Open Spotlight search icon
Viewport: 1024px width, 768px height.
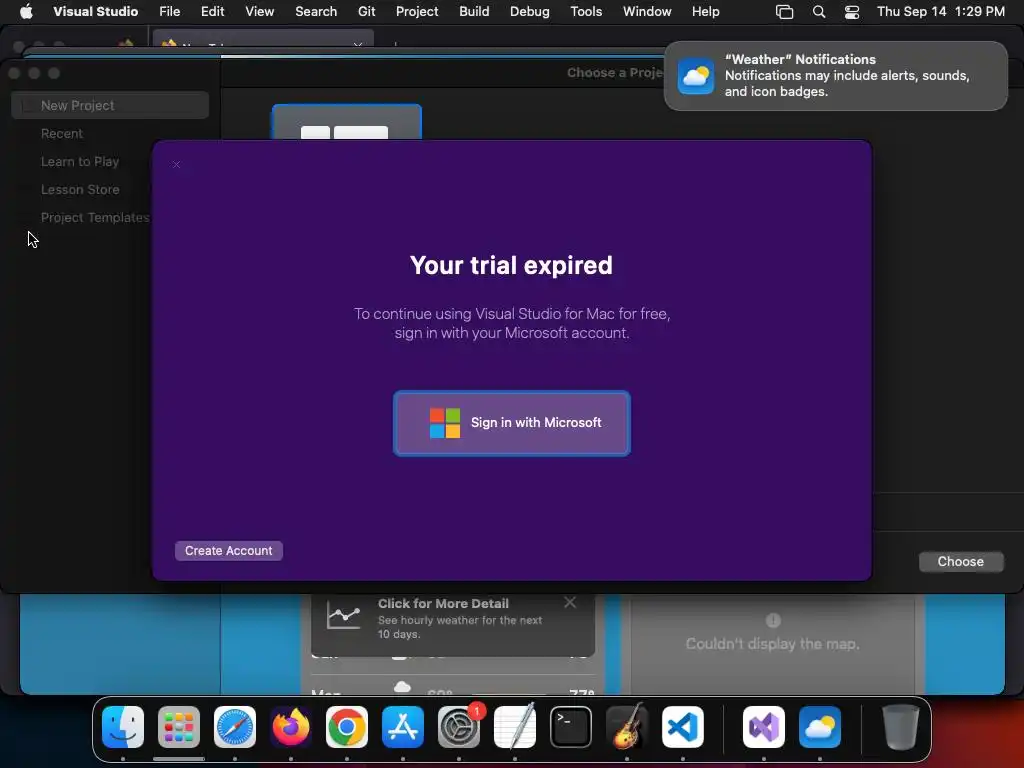click(x=819, y=12)
